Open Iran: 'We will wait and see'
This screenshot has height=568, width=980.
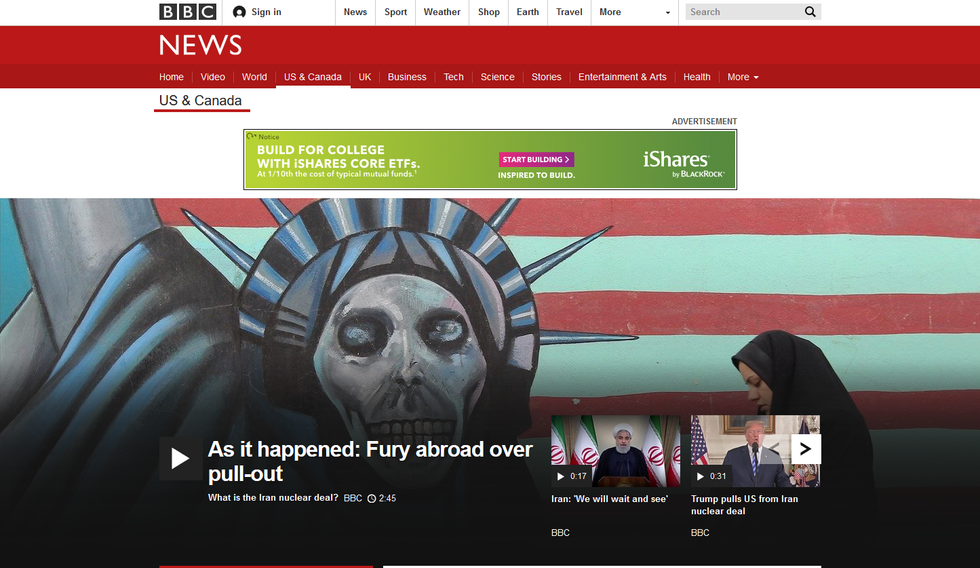pyautogui.click(x=609, y=499)
